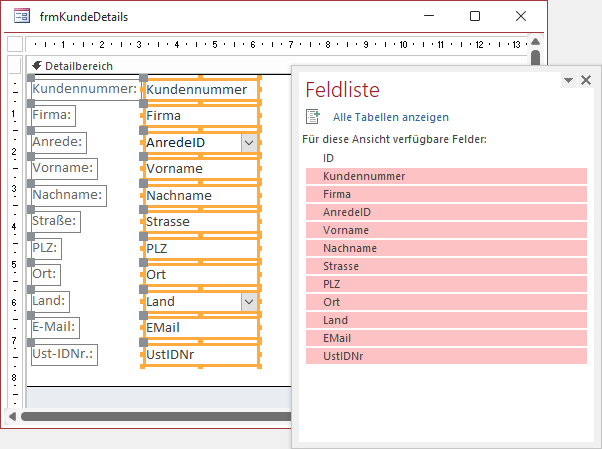Select the PLZ text box control
The height and width of the screenshot is (449, 602).
(x=201, y=249)
